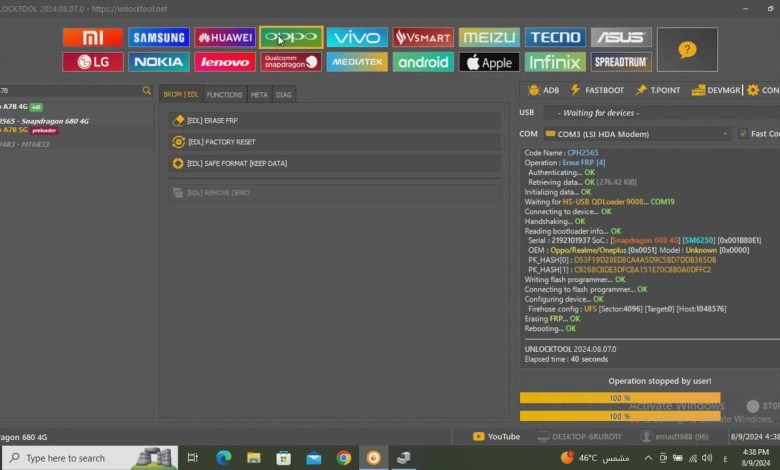Open the YouTube link in status bar
This screenshot has height=470, width=780.
point(496,436)
